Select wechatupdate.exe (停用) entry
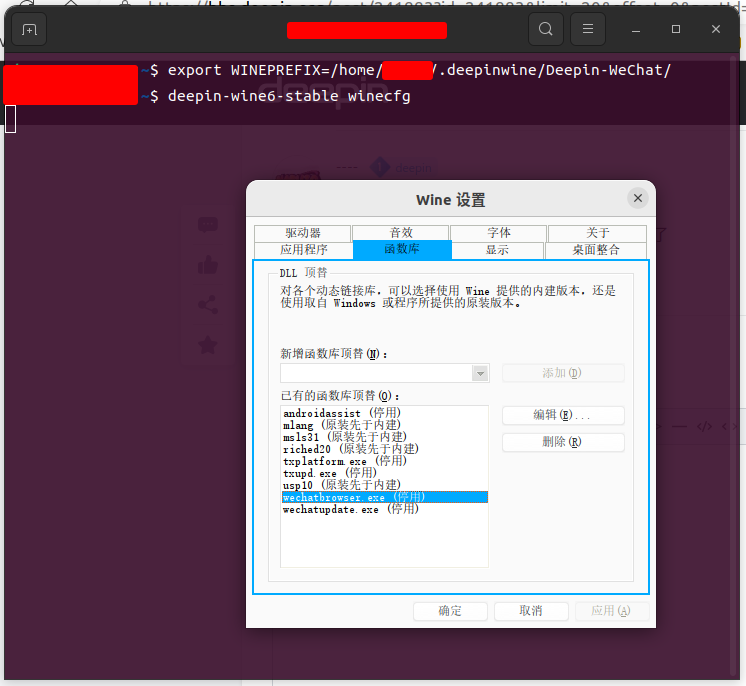Screen dimensions: 746x686 [x=384, y=510]
